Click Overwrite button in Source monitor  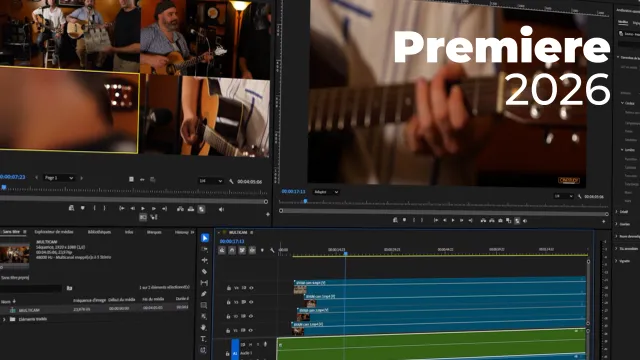click(x=191, y=209)
